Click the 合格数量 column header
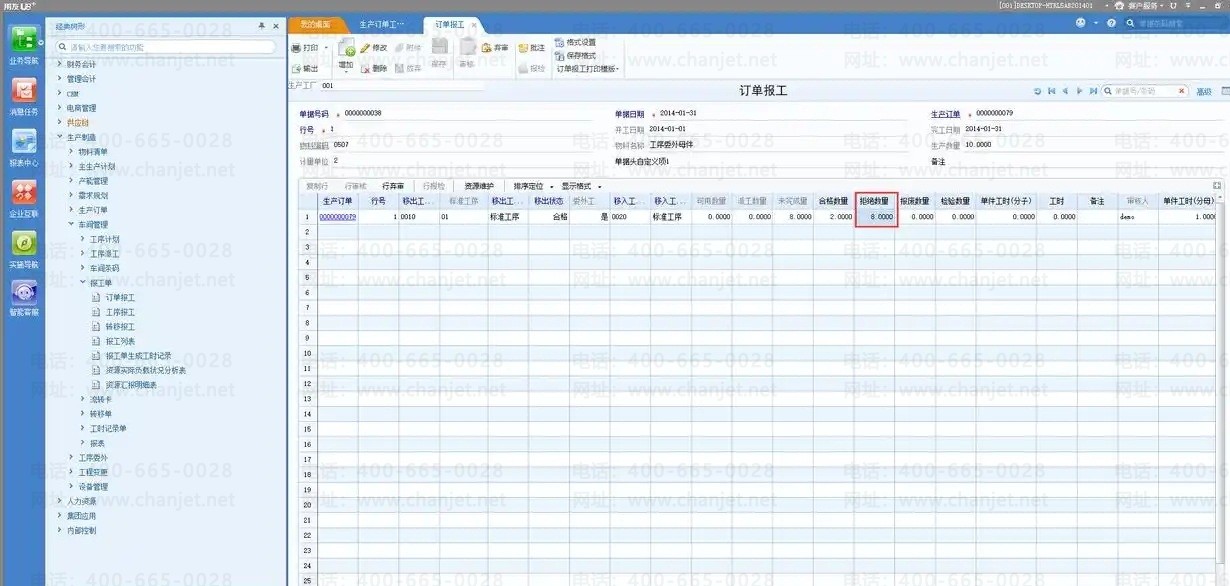Image resolution: width=1230 pixels, height=586 pixels. click(834, 201)
